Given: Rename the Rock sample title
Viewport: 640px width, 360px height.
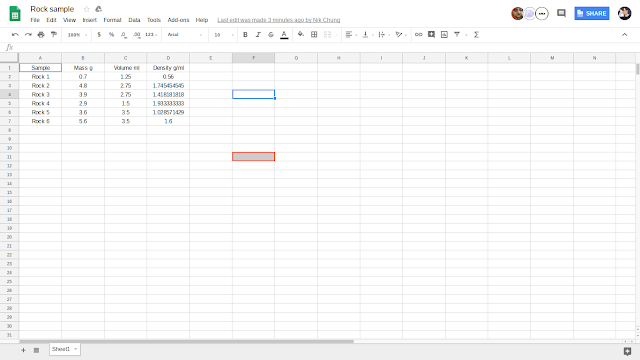Looking at the screenshot, I should pos(52,9).
